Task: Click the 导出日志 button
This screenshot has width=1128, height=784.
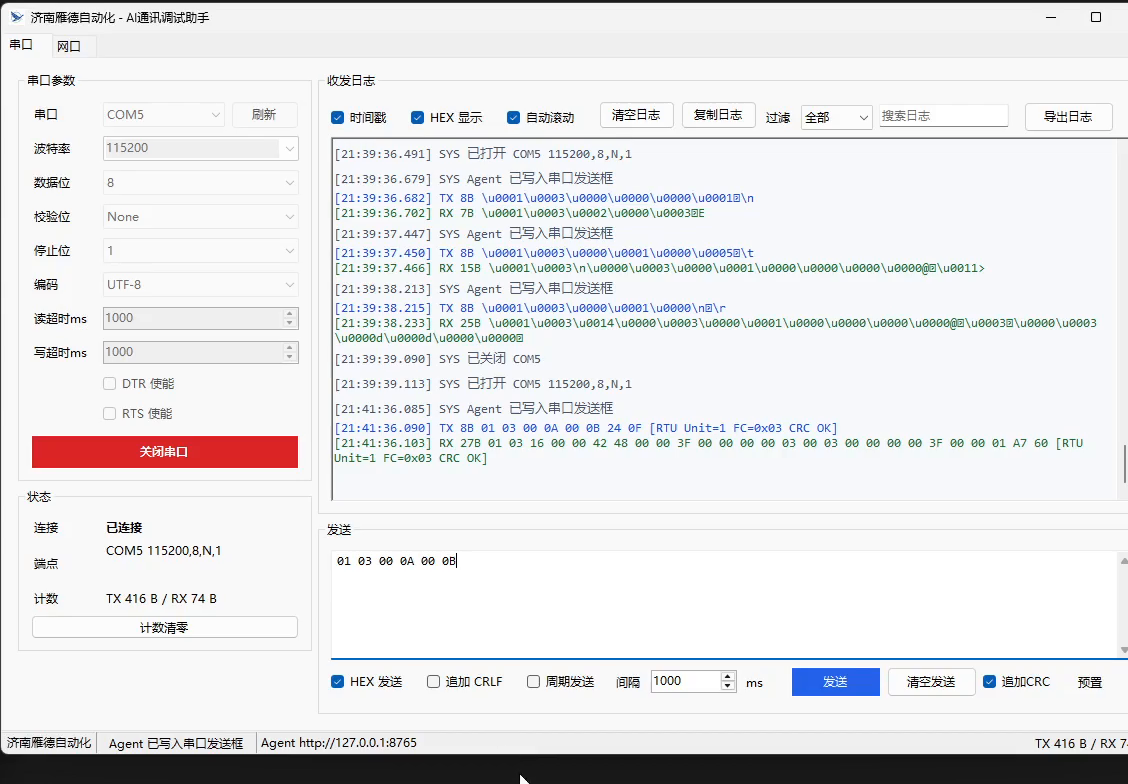Action: (1068, 117)
